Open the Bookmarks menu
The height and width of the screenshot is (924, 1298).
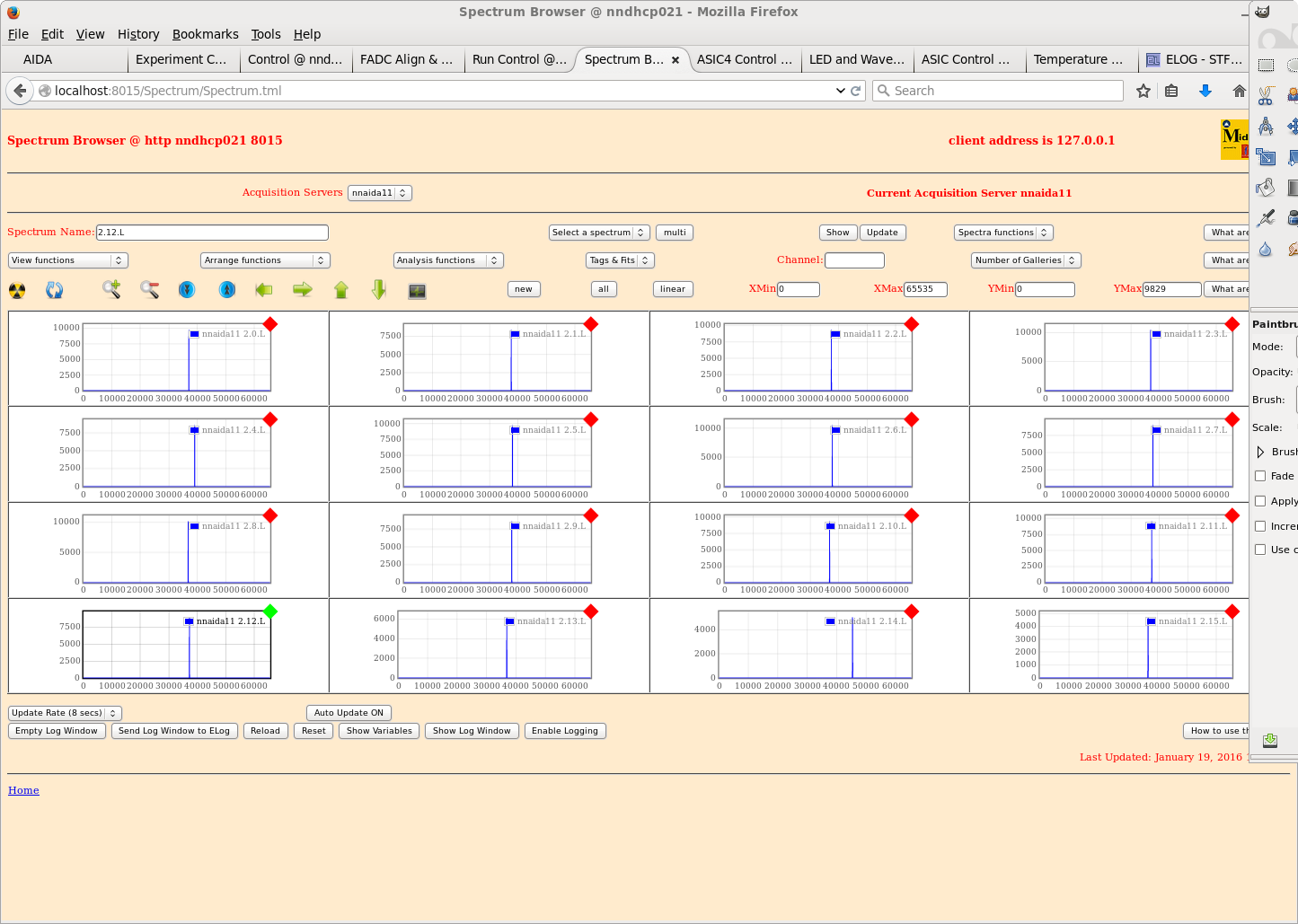[x=205, y=34]
